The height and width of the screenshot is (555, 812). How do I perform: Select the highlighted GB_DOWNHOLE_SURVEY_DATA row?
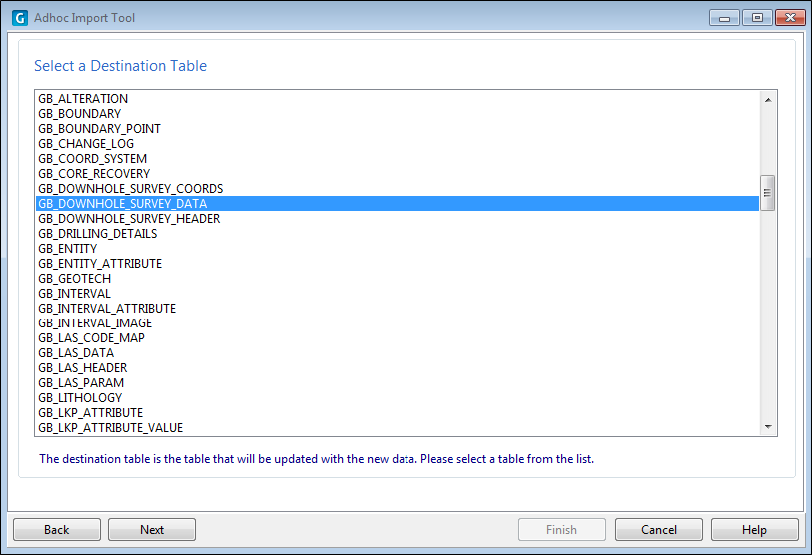(x=397, y=203)
